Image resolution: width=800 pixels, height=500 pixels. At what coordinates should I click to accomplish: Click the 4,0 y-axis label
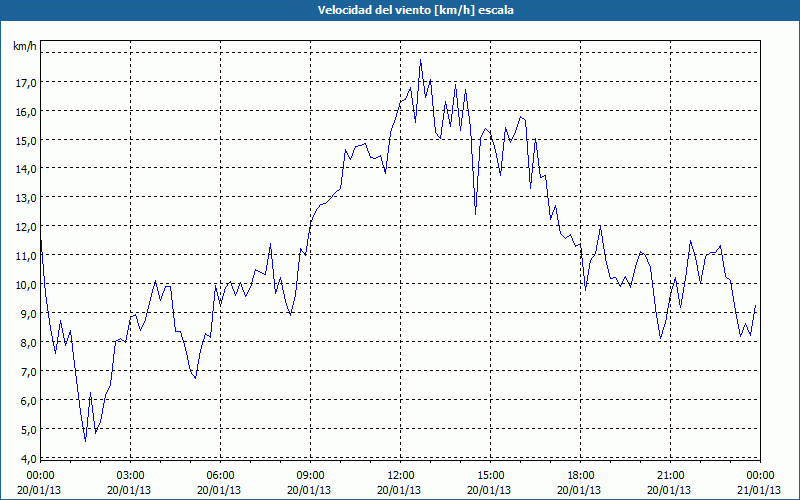pos(28,458)
